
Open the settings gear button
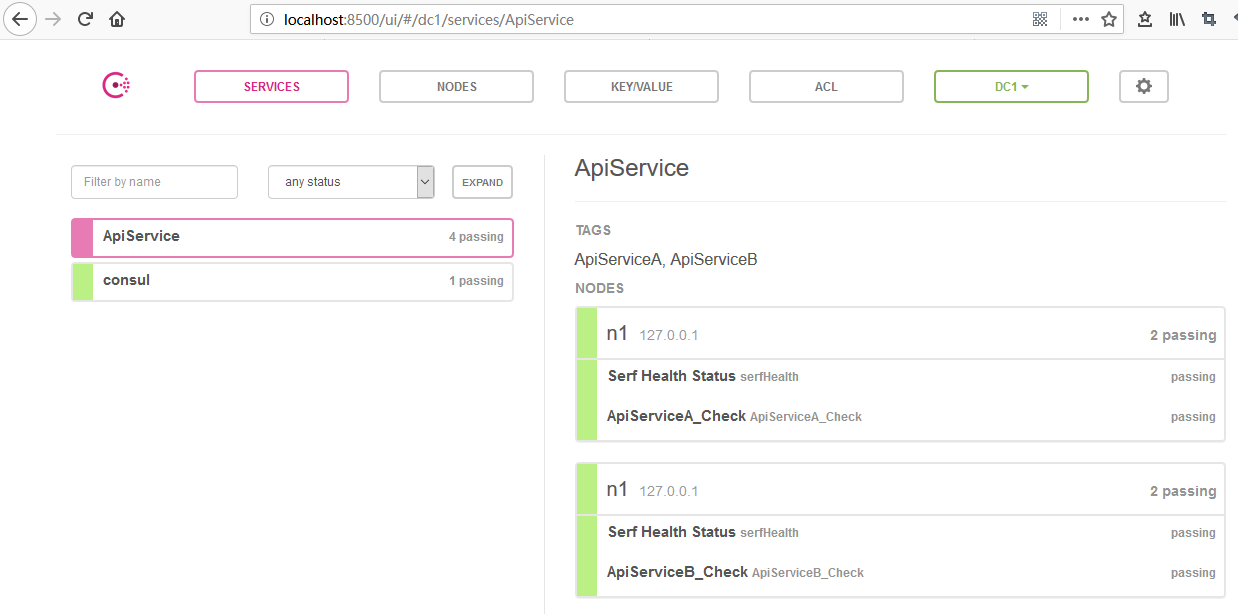point(1144,86)
